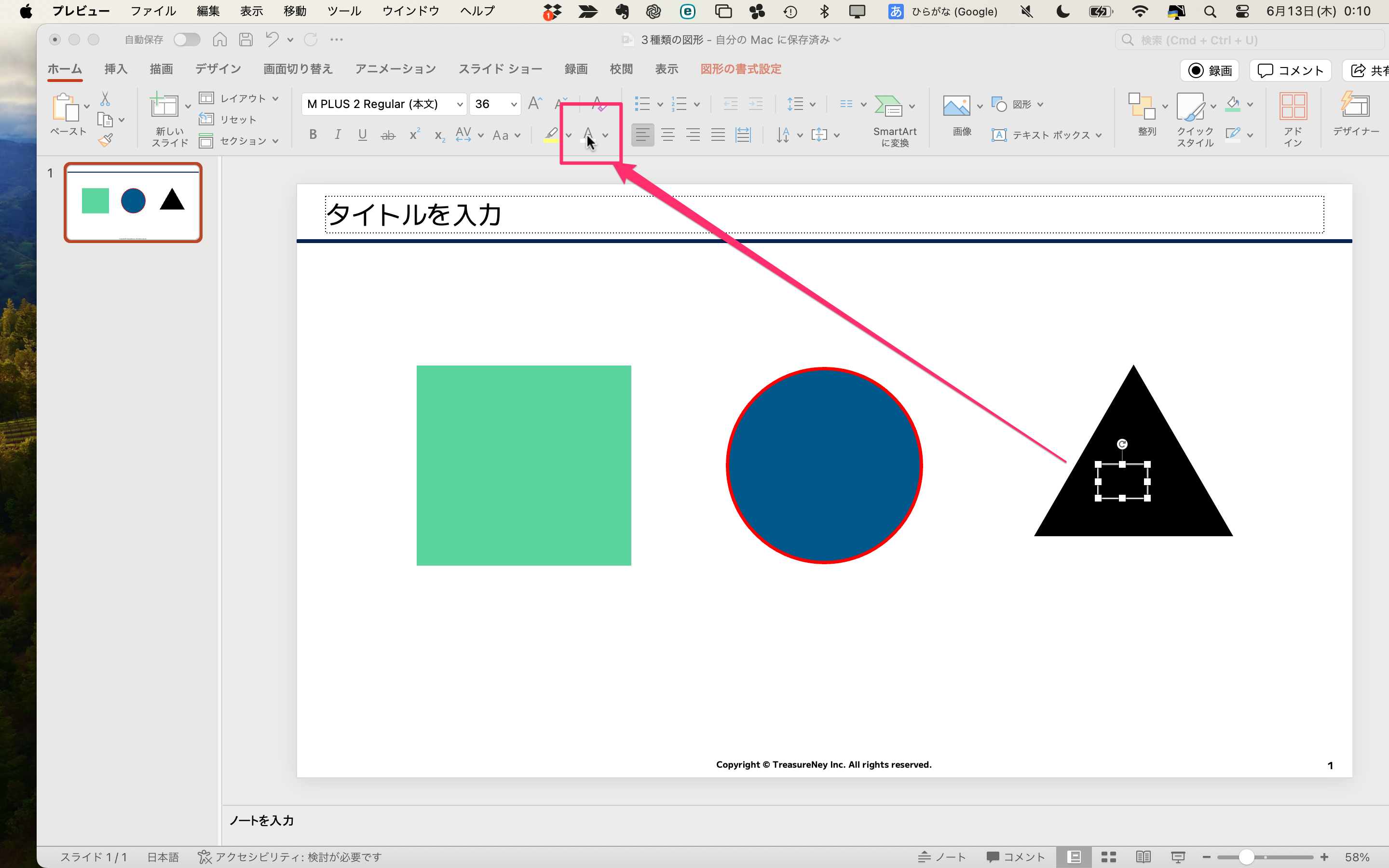Viewport: 1389px width, 868px height.
Task: Toggle Bold formatting
Action: click(x=313, y=135)
